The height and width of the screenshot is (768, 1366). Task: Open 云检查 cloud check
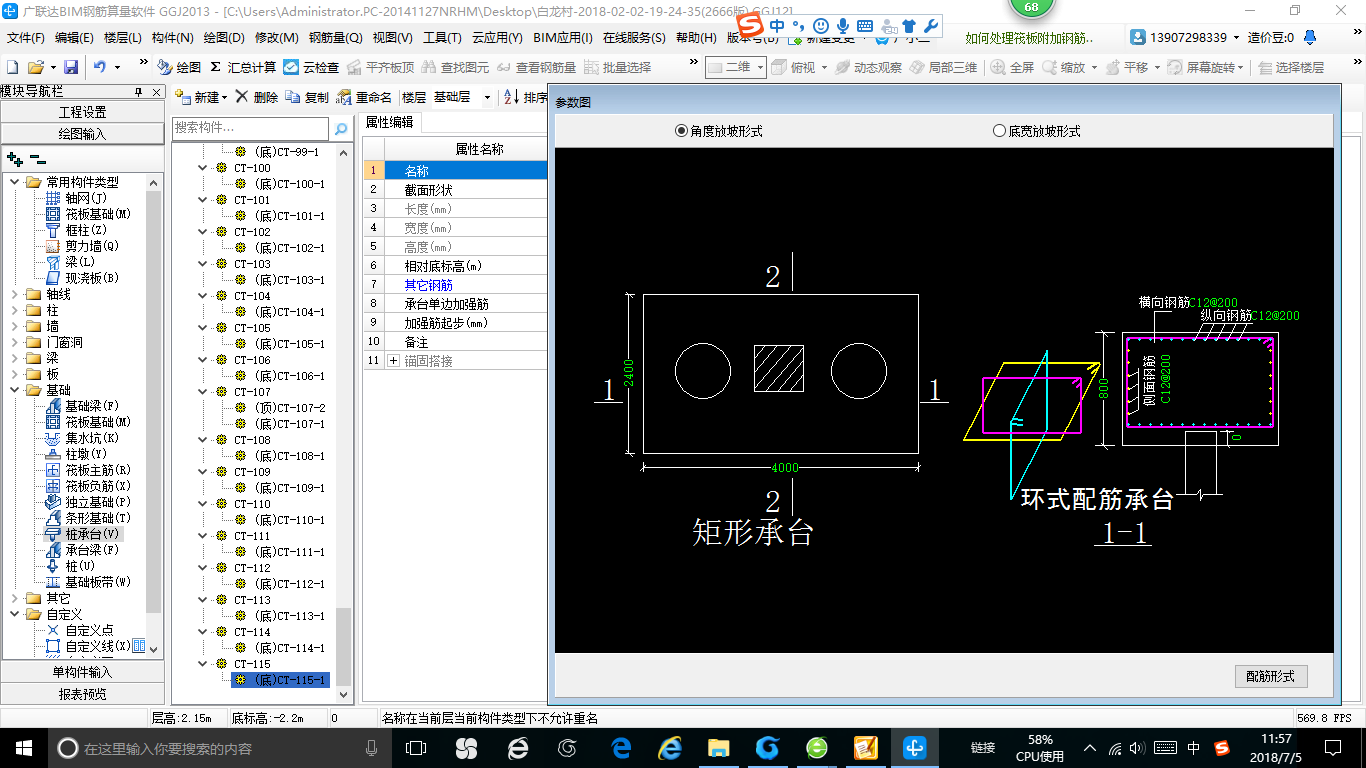coord(311,67)
